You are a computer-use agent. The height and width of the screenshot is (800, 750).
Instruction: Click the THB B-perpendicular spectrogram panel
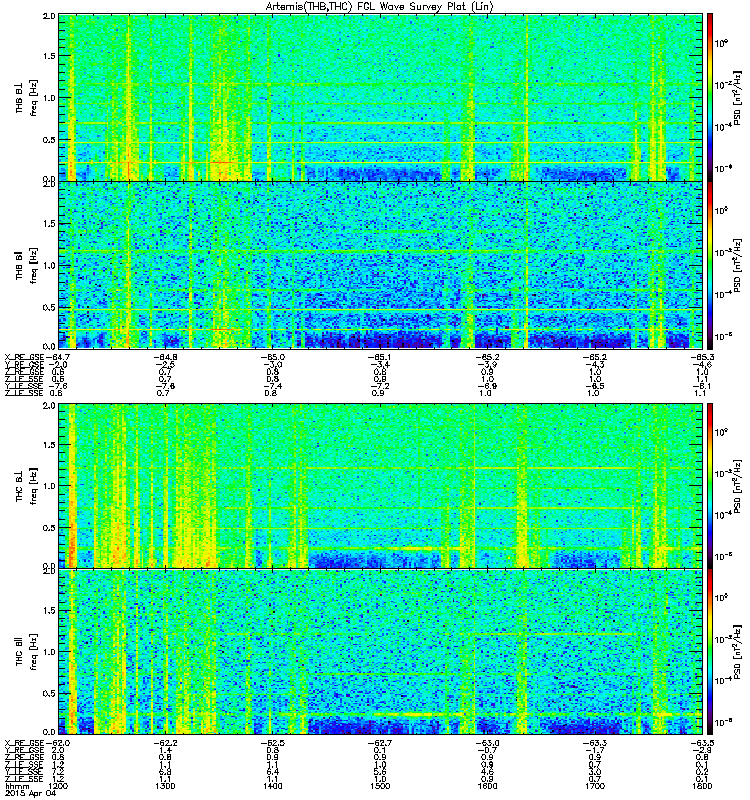click(x=380, y=97)
